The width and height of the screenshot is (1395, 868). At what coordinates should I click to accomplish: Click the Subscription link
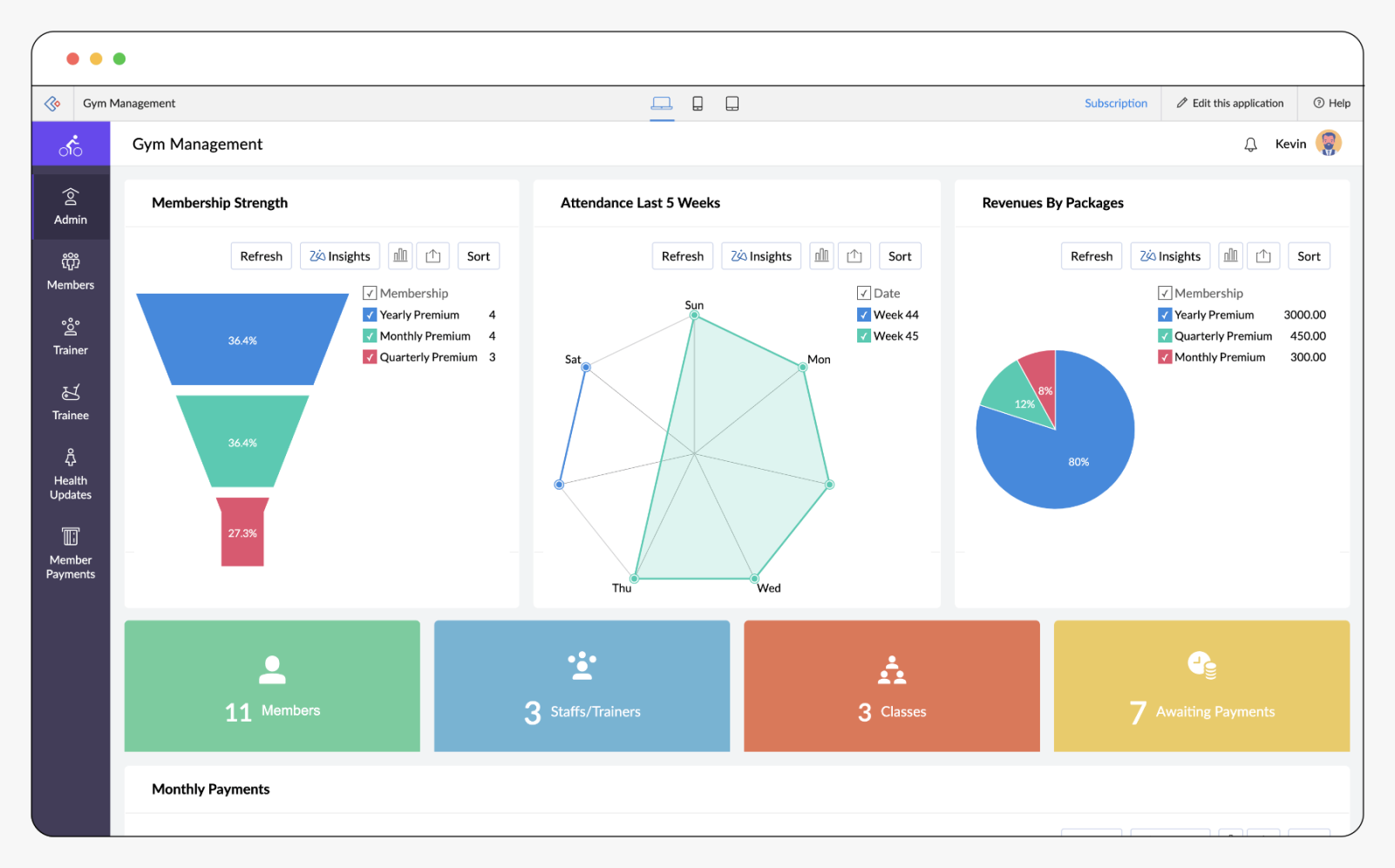pyautogui.click(x=1116, y=104)
